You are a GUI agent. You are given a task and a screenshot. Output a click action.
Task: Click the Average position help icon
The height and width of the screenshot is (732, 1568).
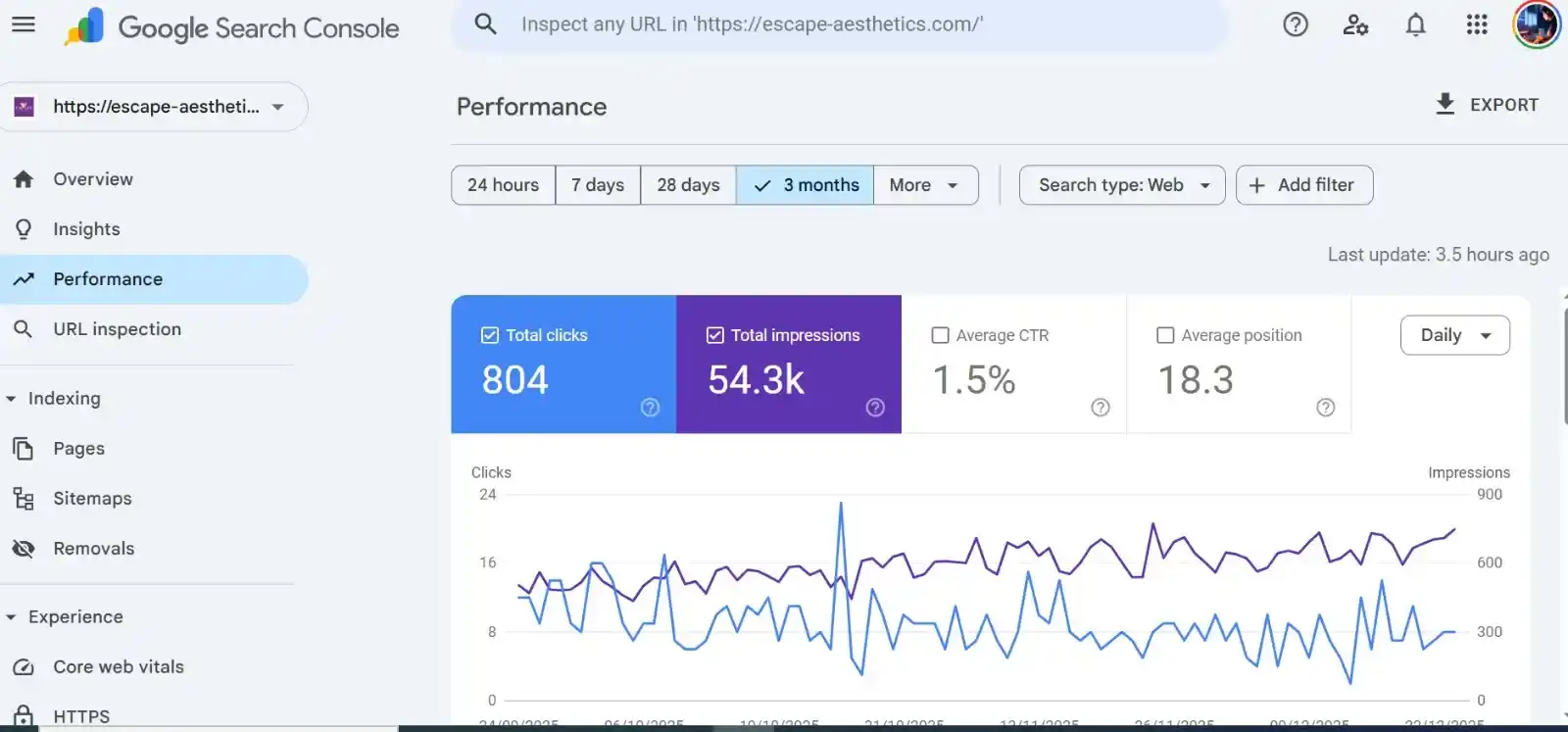pyautogui.click(x=1326, y=408)
